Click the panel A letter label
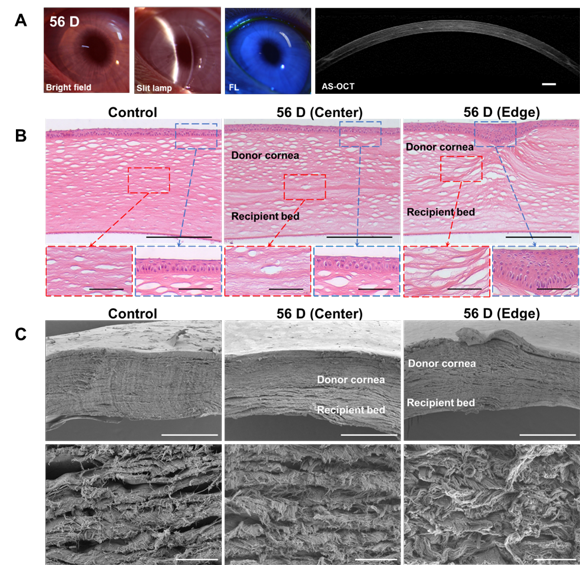580x565 pixels. pos(21,20)
